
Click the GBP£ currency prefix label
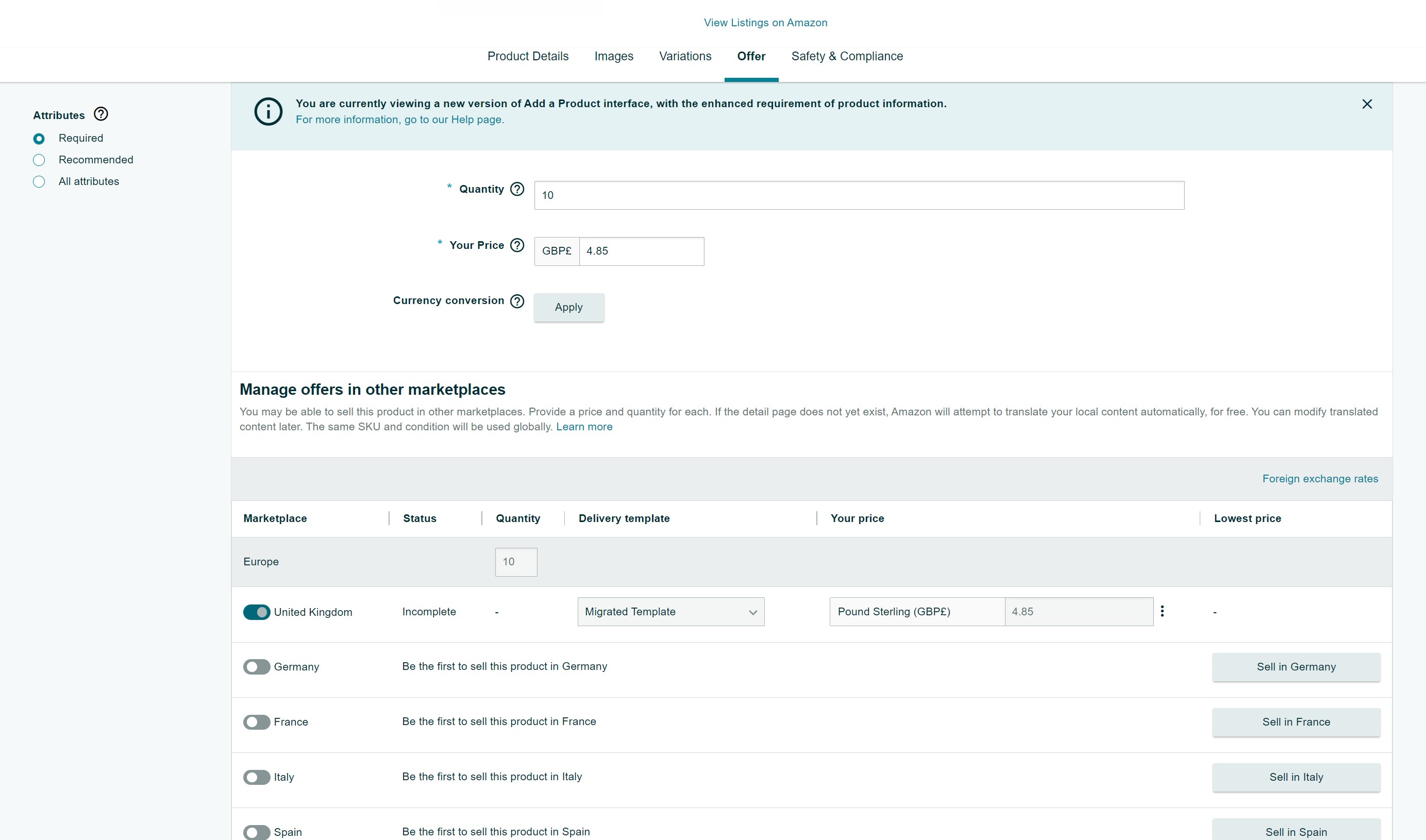coord(557,251)
